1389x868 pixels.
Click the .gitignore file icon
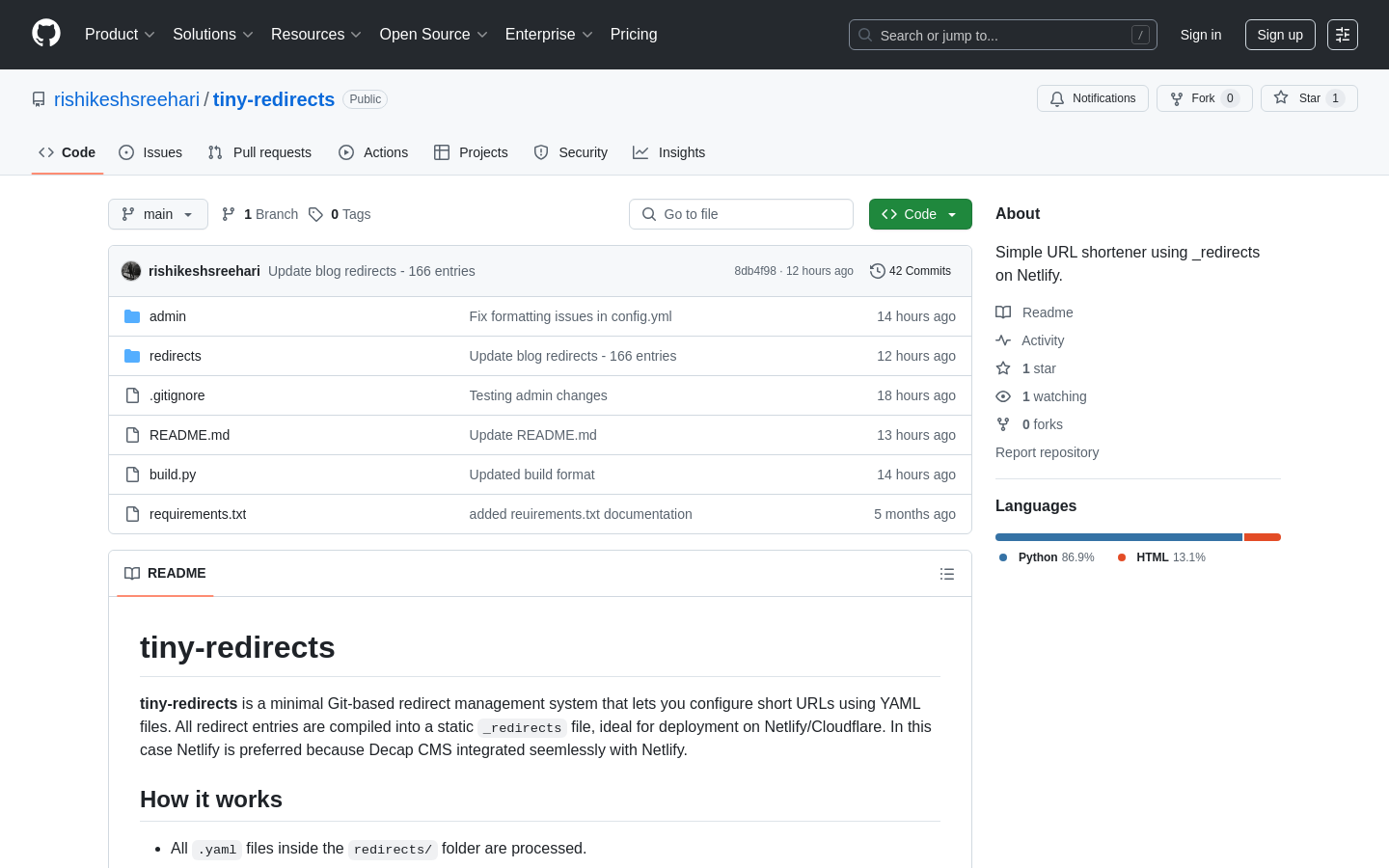pos(132,395)
